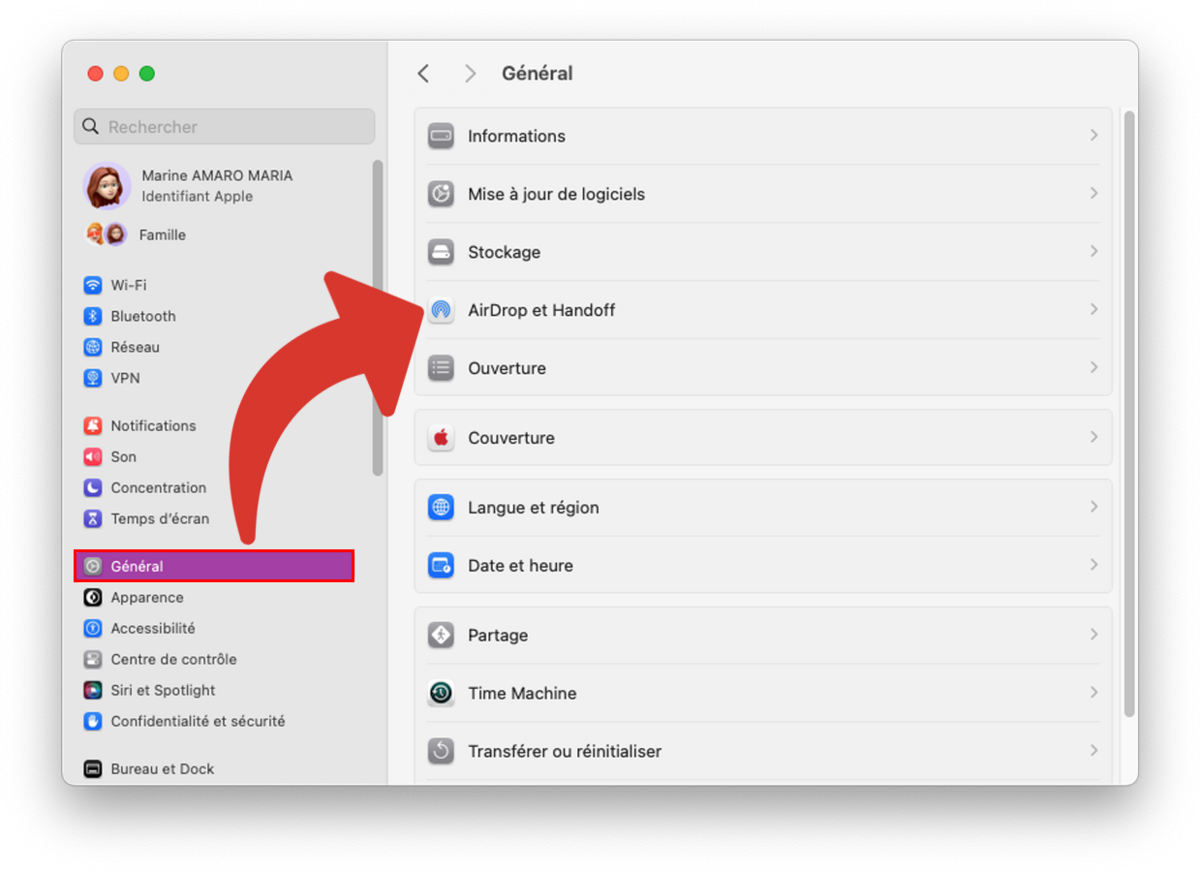Click the Date et heure chevron

click(1094, 565)
